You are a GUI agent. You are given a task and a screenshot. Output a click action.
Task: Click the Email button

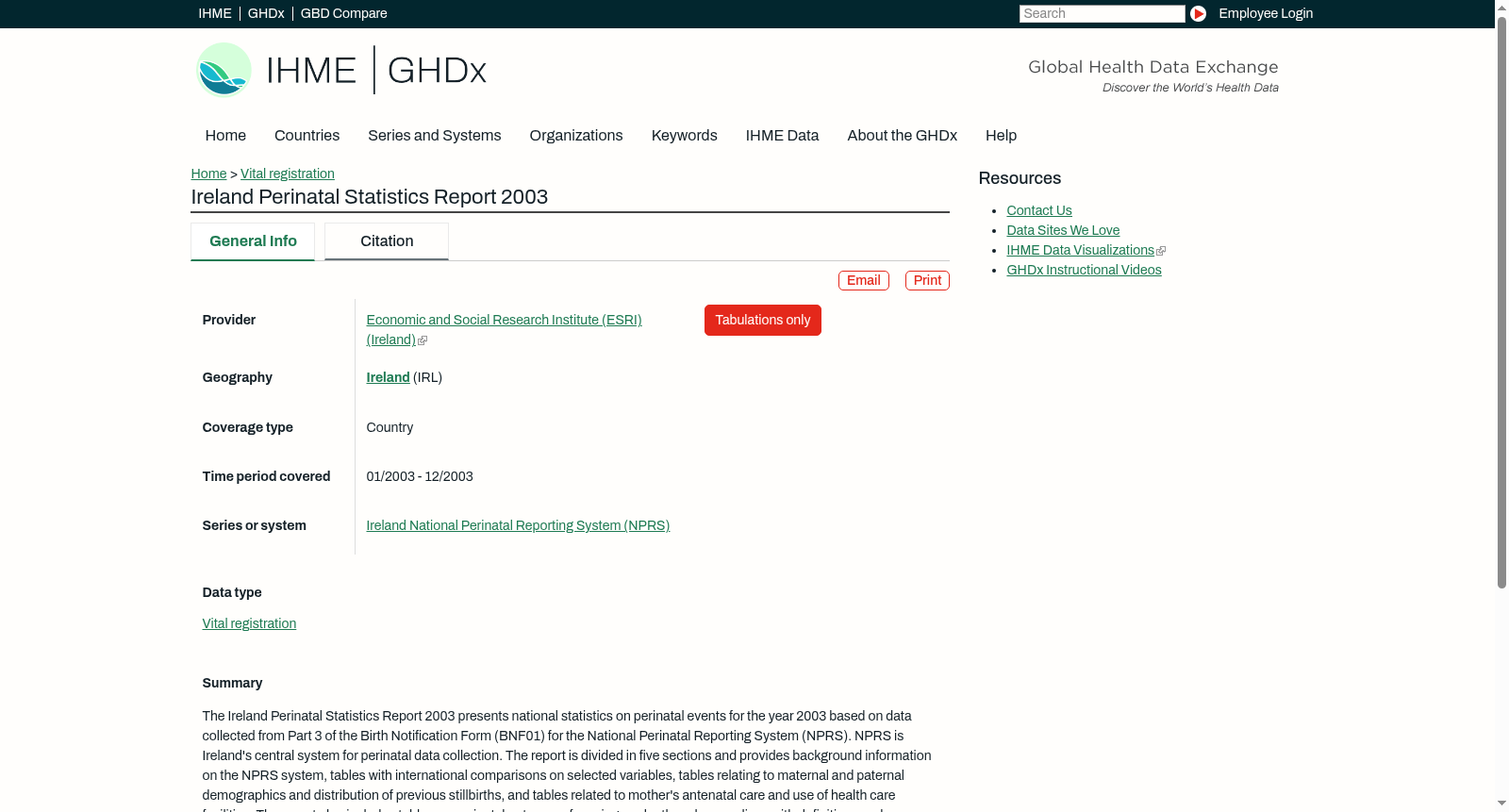click(x=864, y=280)
